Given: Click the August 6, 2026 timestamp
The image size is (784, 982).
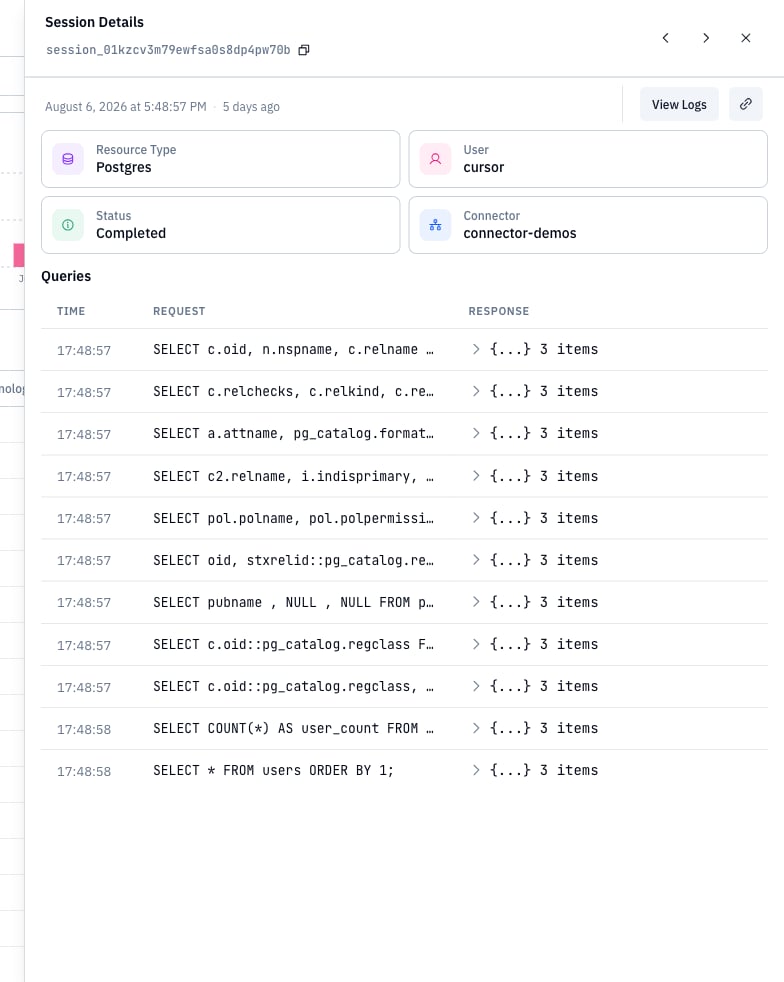Looking at the screenshot, I should tap(126, 106).
